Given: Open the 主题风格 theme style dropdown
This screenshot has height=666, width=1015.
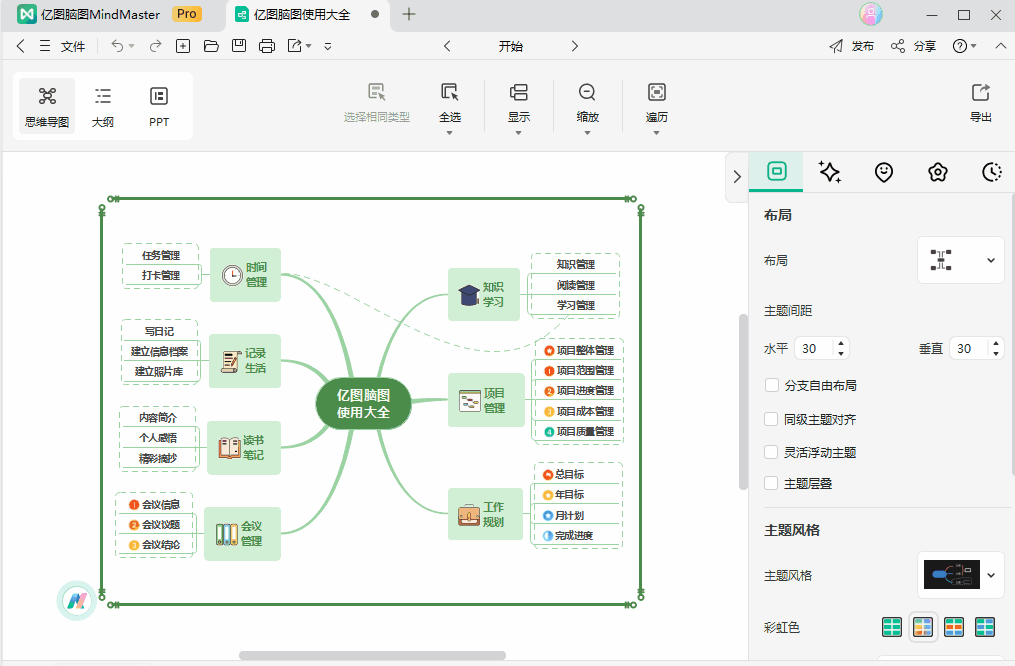Looking at the screenshot, I should coord(961,575).
